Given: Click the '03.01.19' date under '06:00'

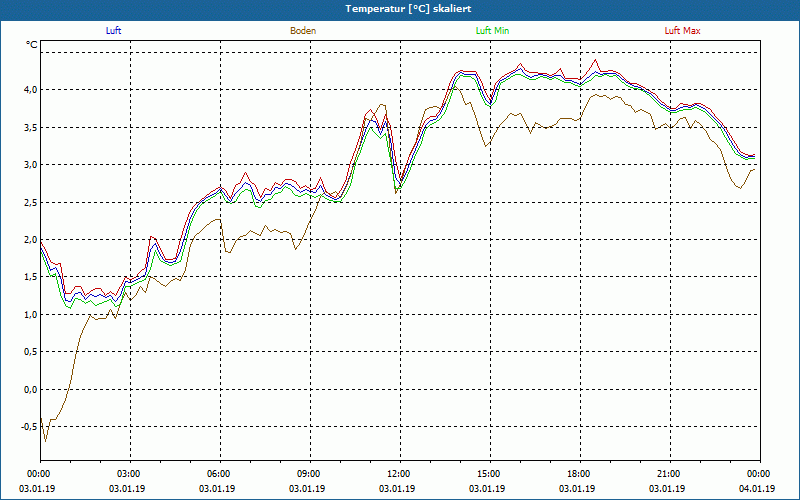Looking at the screenshot, I should point(217,489).
